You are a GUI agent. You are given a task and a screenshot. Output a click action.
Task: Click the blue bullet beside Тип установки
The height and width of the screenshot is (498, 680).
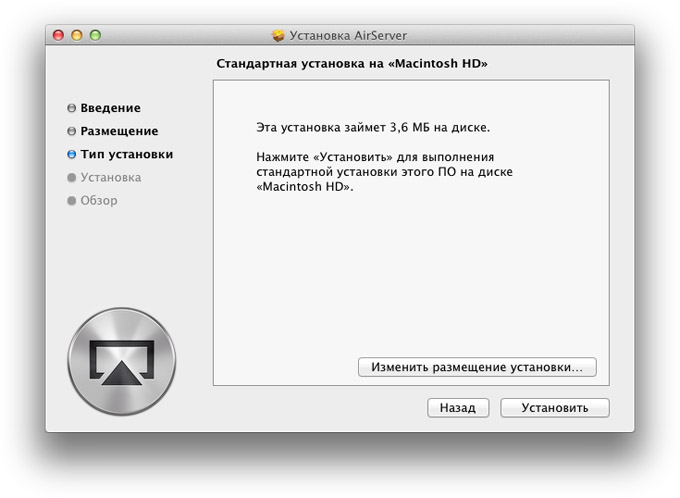pos(72,154)
